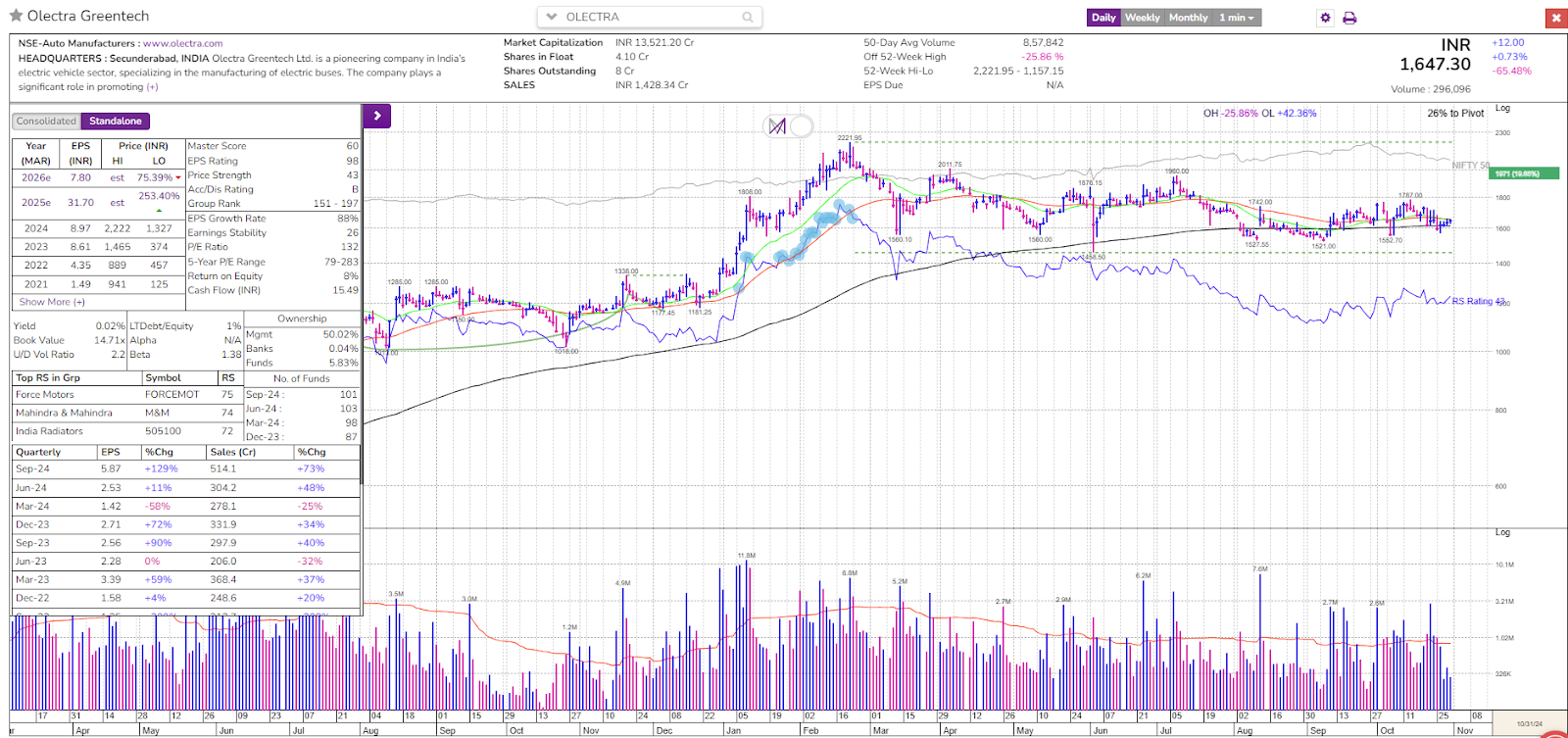
Task: Click the Log scale label on price chart
Action: [1502, 108]
